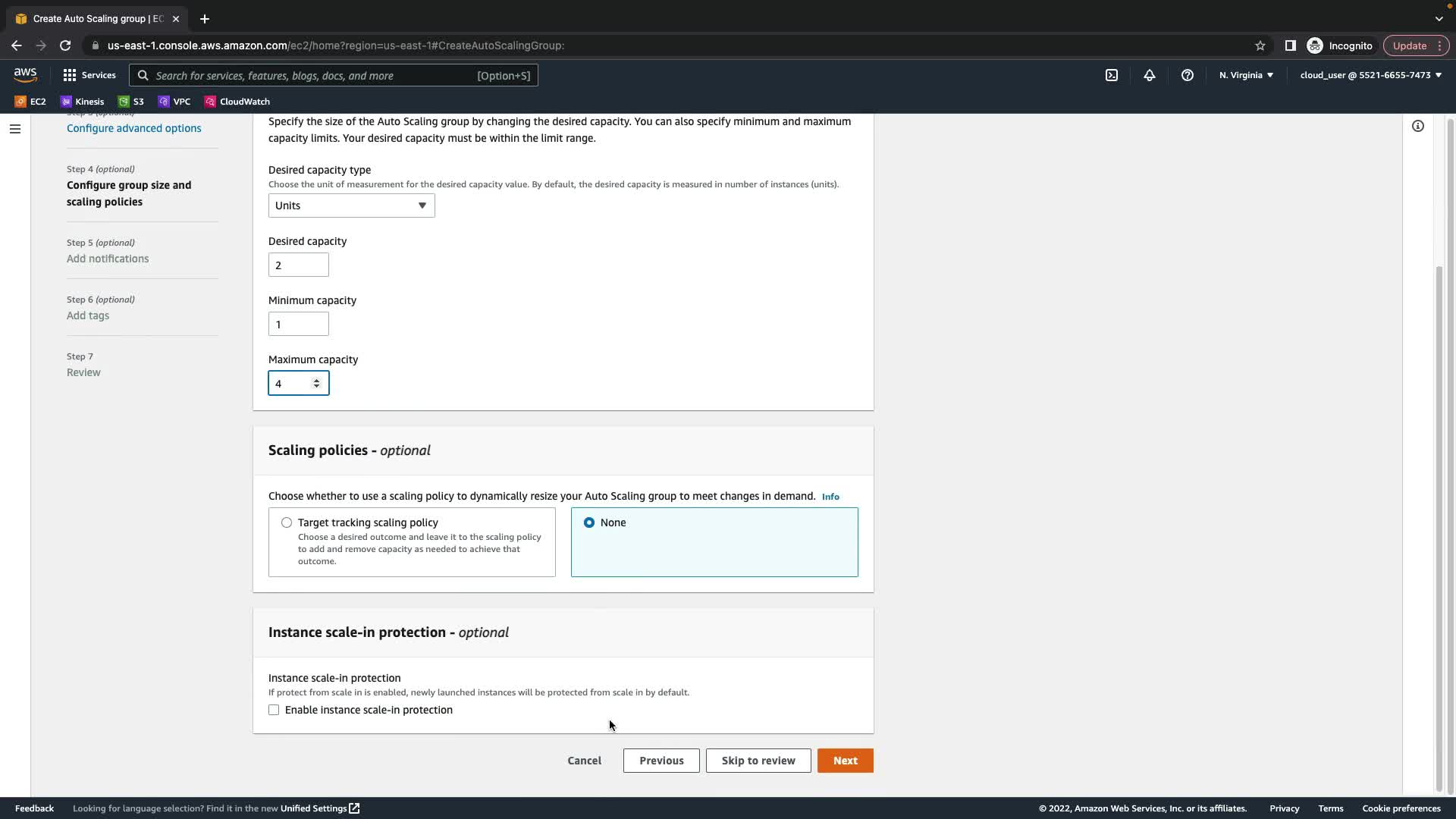Click the Maximum capacity stepper arrows

pyautogui.click(x=316, y=384)
